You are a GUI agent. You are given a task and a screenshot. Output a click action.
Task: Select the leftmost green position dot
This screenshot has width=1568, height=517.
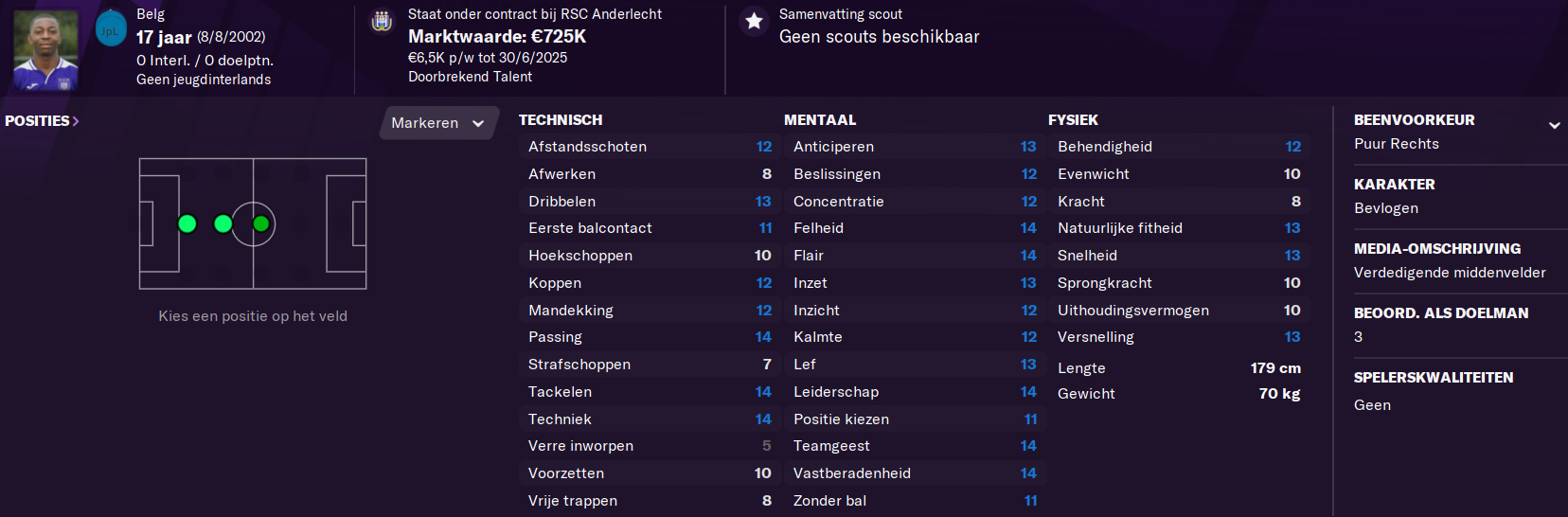[187, 223]
